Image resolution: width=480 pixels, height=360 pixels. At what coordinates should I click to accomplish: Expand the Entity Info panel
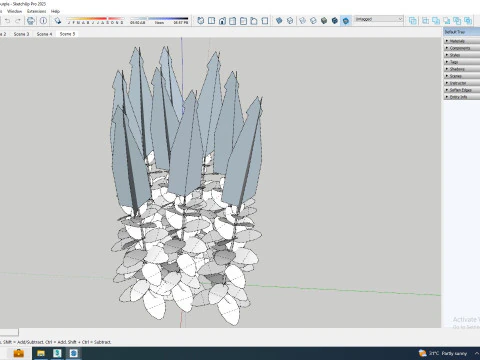tap(462, 97)
